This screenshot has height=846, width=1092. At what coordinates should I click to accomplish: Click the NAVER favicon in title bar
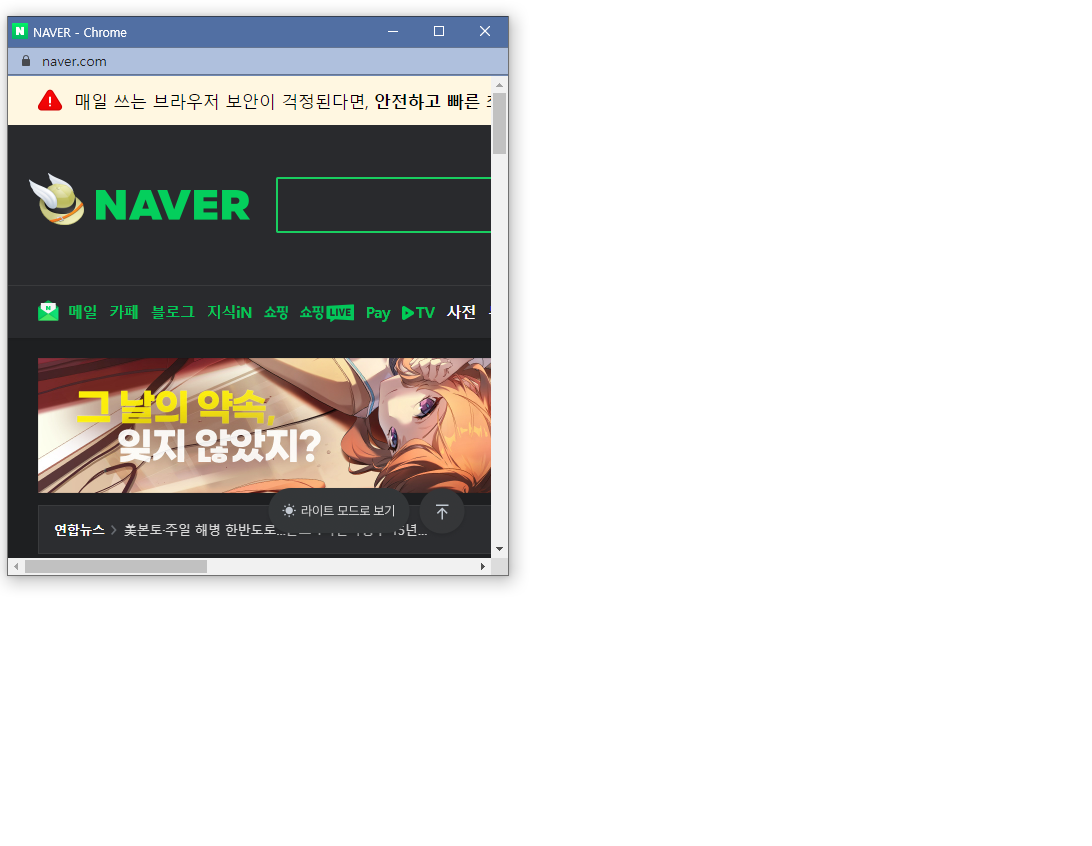coord(20,31)
